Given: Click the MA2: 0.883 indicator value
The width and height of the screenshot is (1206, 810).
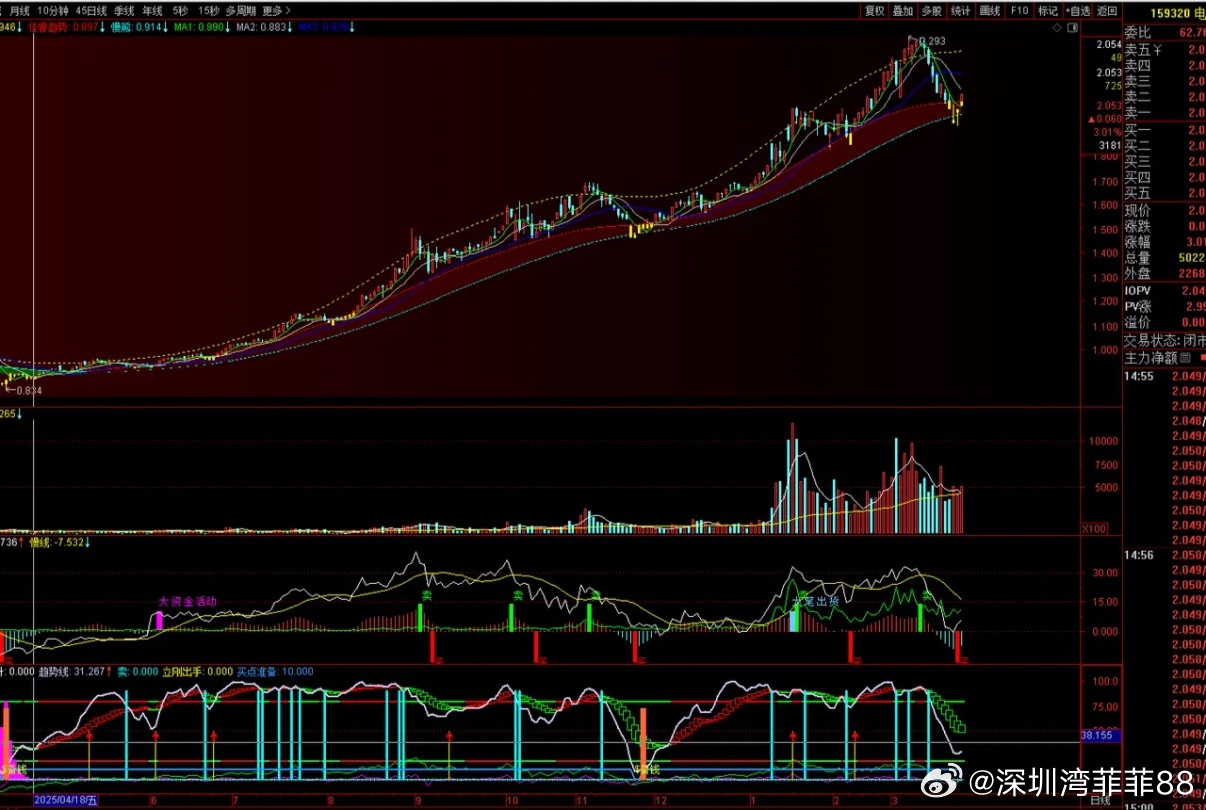Looking at the screenshot, I should [262, 27].
